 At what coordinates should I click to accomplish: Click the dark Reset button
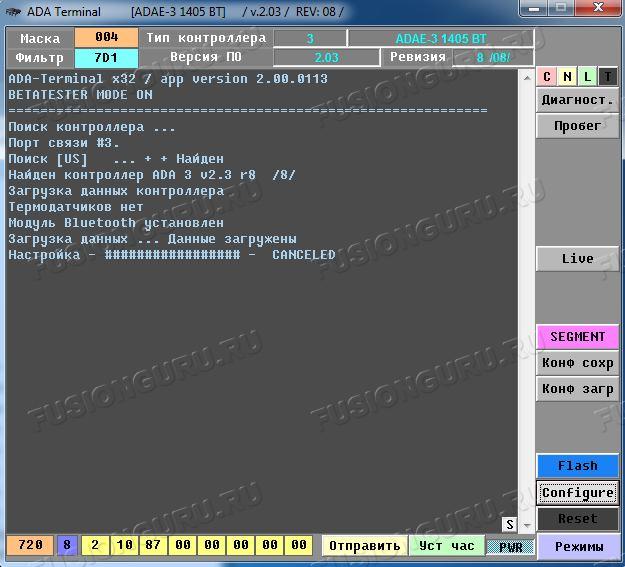[x=578, y=519]
